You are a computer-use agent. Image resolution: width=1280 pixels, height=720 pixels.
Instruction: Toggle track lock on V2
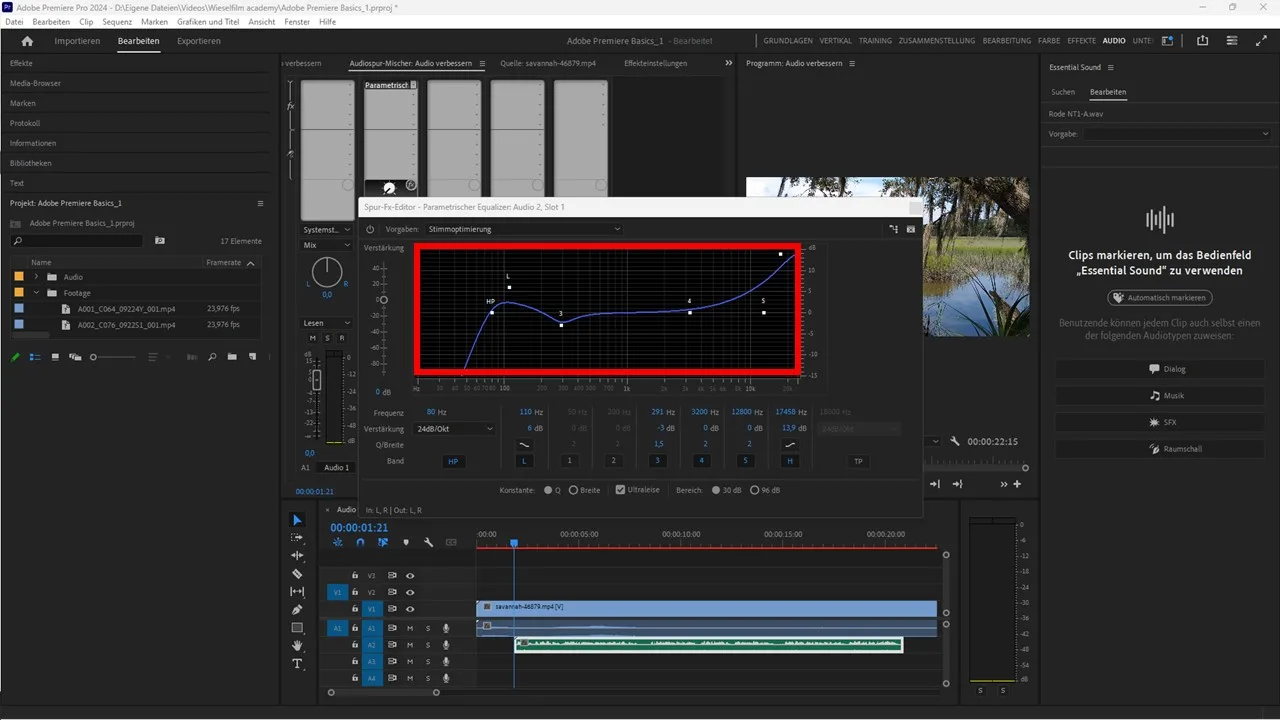click(354, 592)
